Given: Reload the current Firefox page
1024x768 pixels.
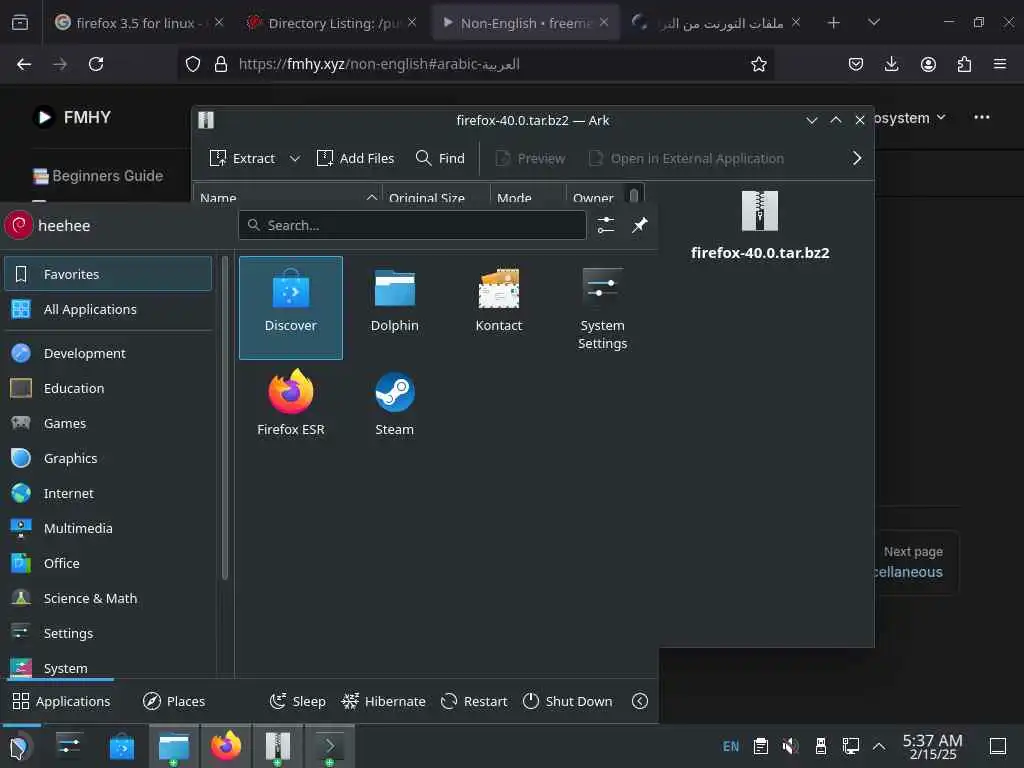Looking at the screenshot, I should click(96, 64).
